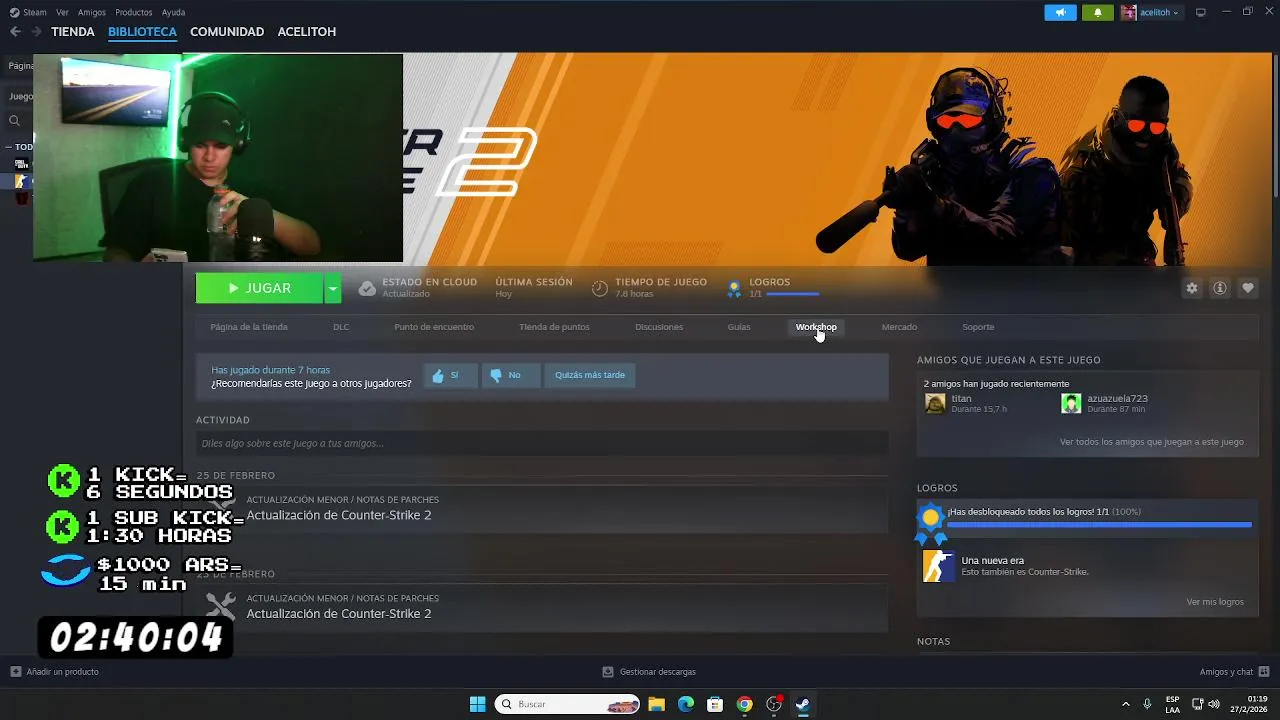1280x720 pixels.
Task: Open Big Picture mode monitor icon
Action: click(1201, 12)
